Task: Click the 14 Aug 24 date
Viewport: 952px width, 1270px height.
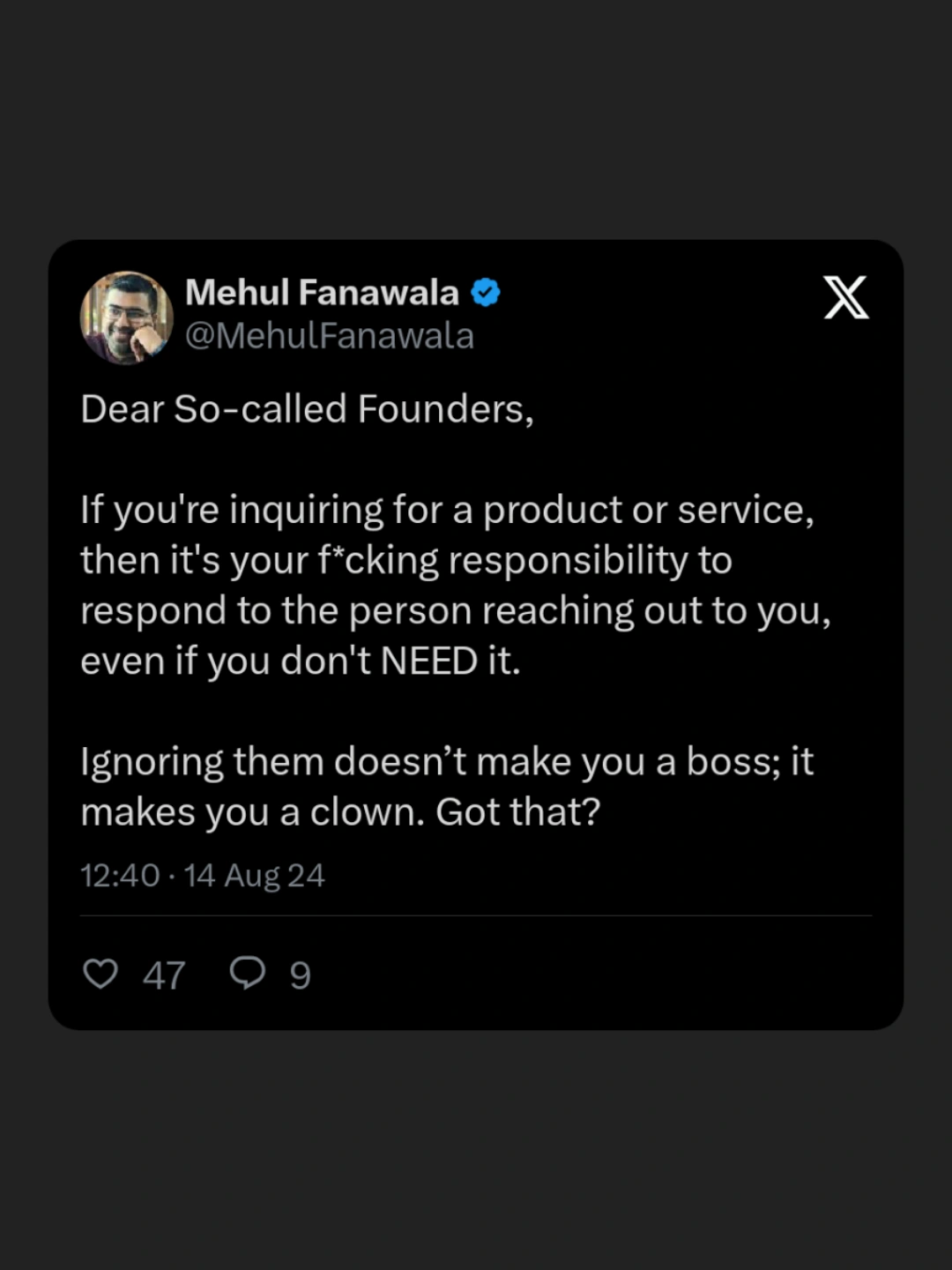Action: (255, 876)
